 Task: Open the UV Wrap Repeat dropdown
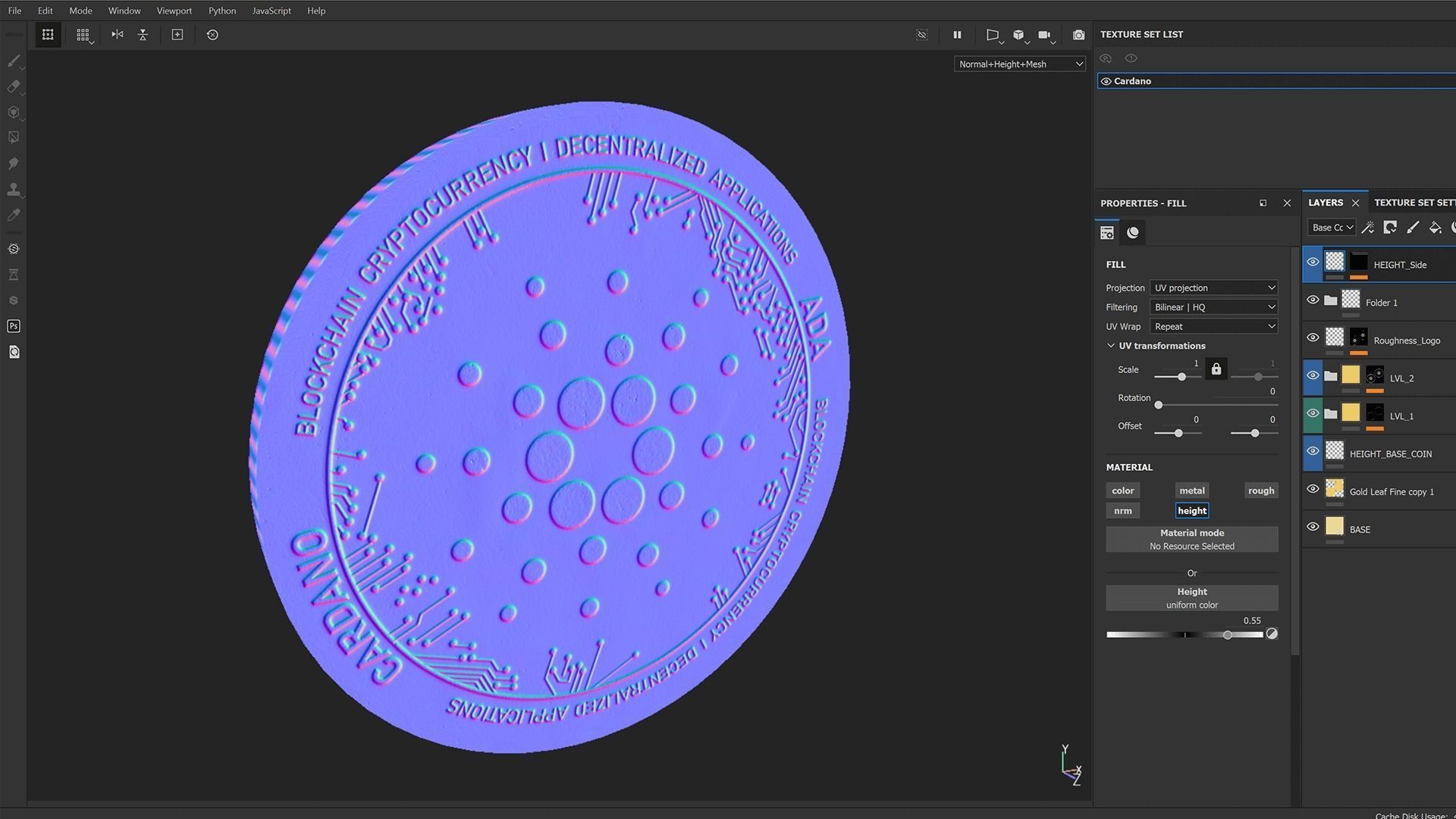click(1213, 327)
